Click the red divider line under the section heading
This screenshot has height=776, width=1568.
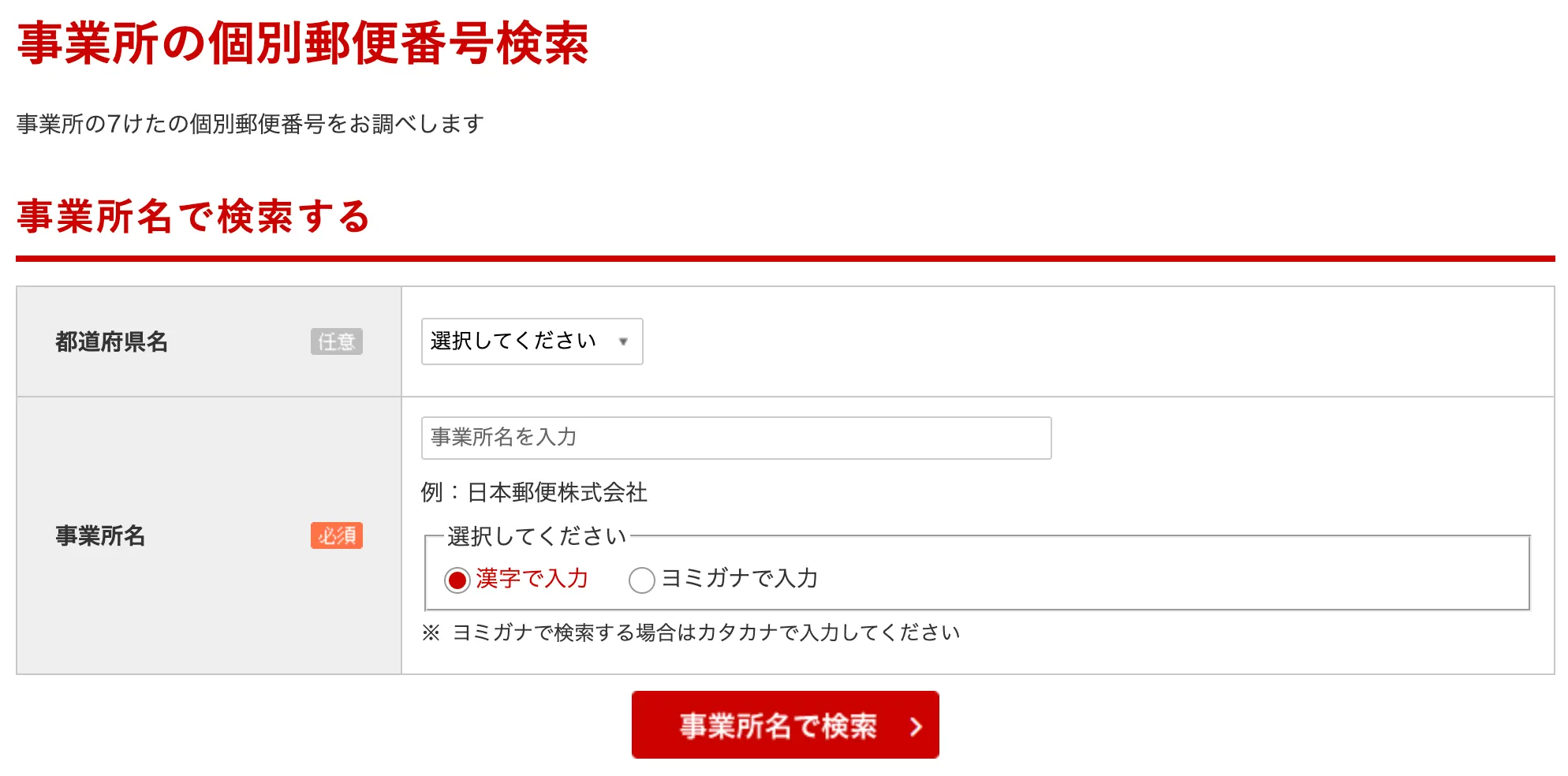tap(784, 258)
